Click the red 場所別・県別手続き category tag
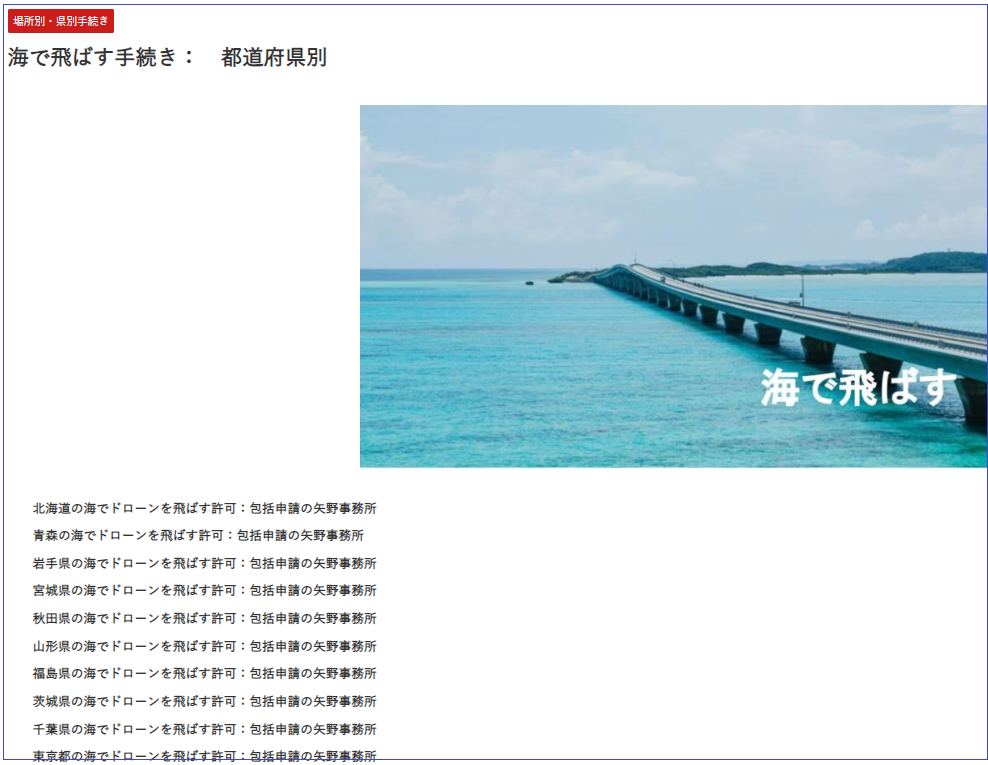The height and width of the screenshot is (765, 988). click(61, 21)
